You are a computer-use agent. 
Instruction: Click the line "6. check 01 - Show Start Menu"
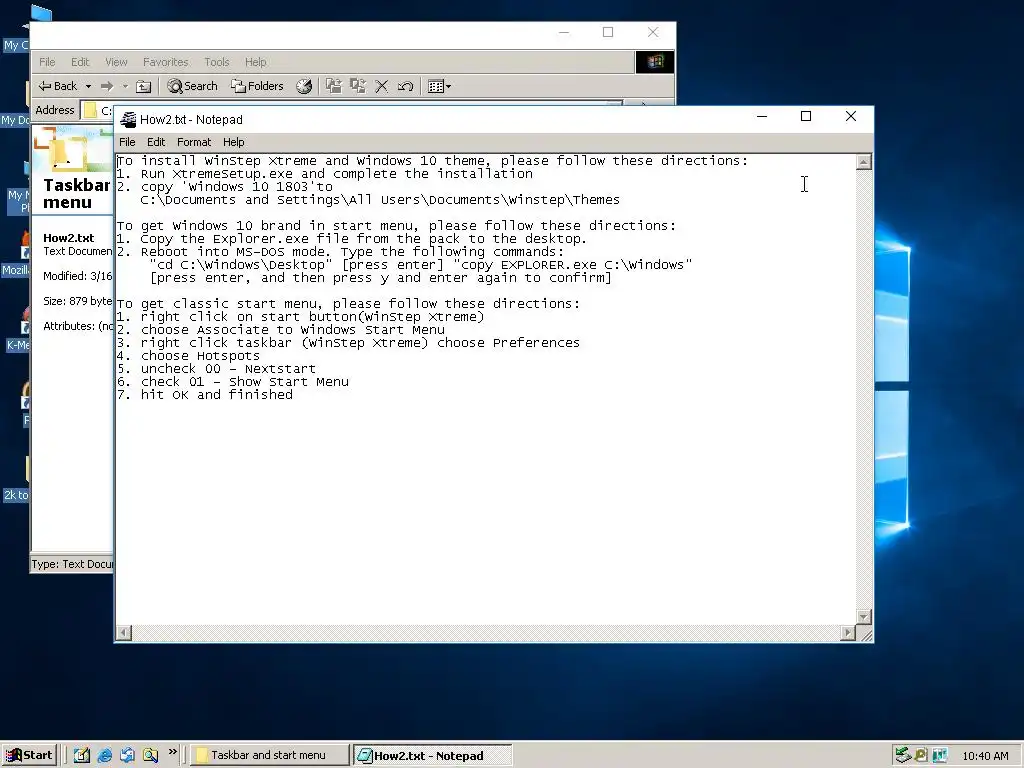pos(232,382)
